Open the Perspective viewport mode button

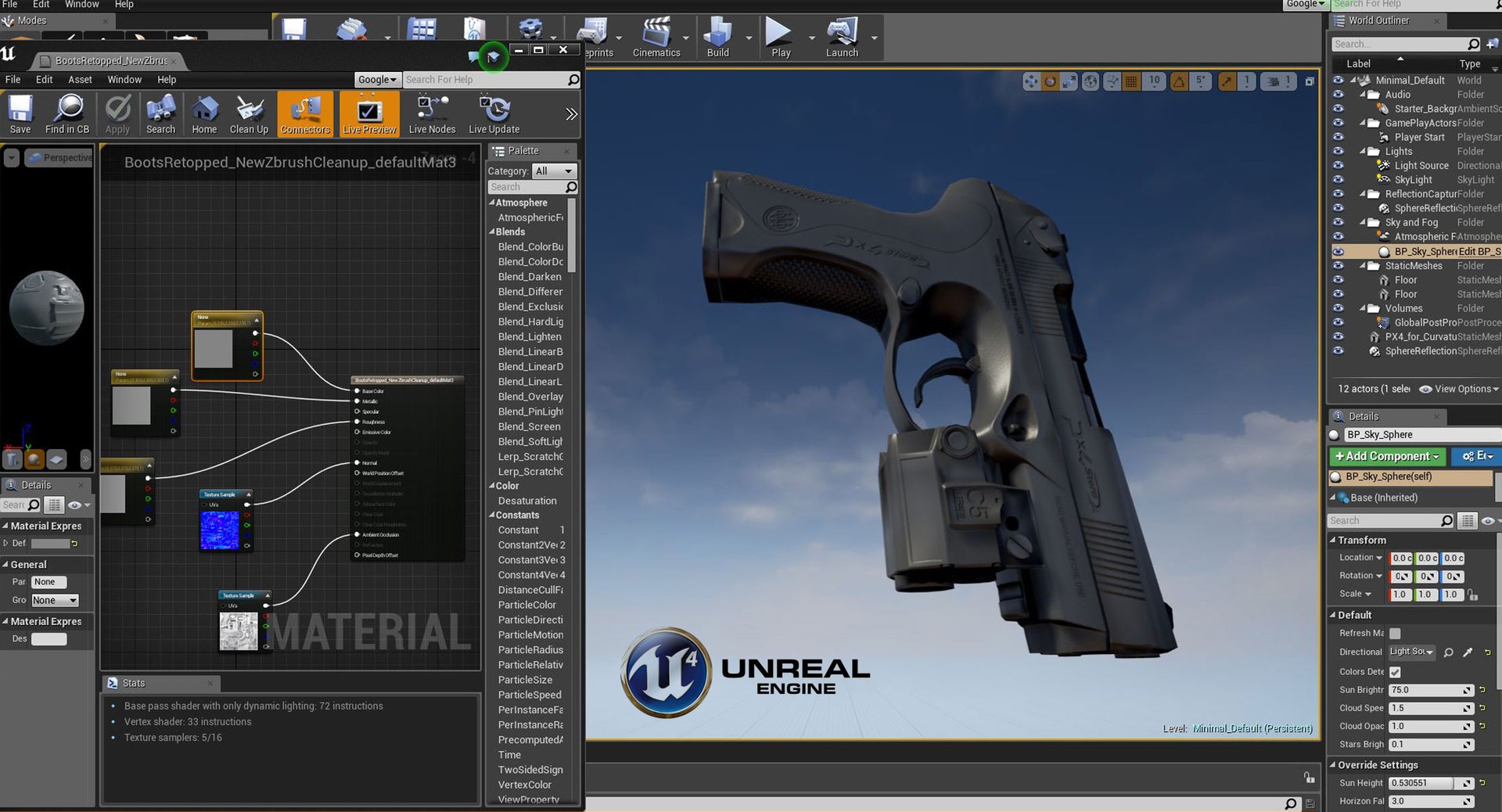(60, 158)
